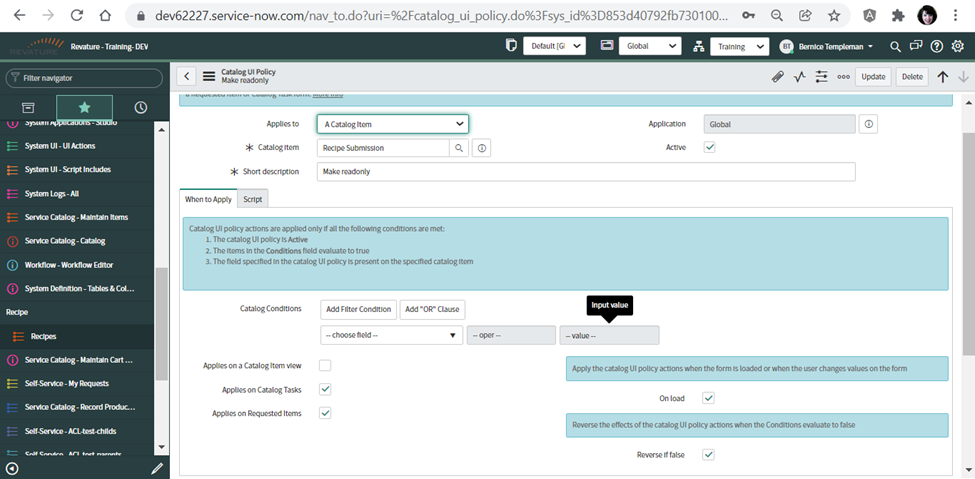Image resolution: width=975 pixels, height=479 pixels.
Task: Reload the page with the refresh icon
Action: pos(77,15)
